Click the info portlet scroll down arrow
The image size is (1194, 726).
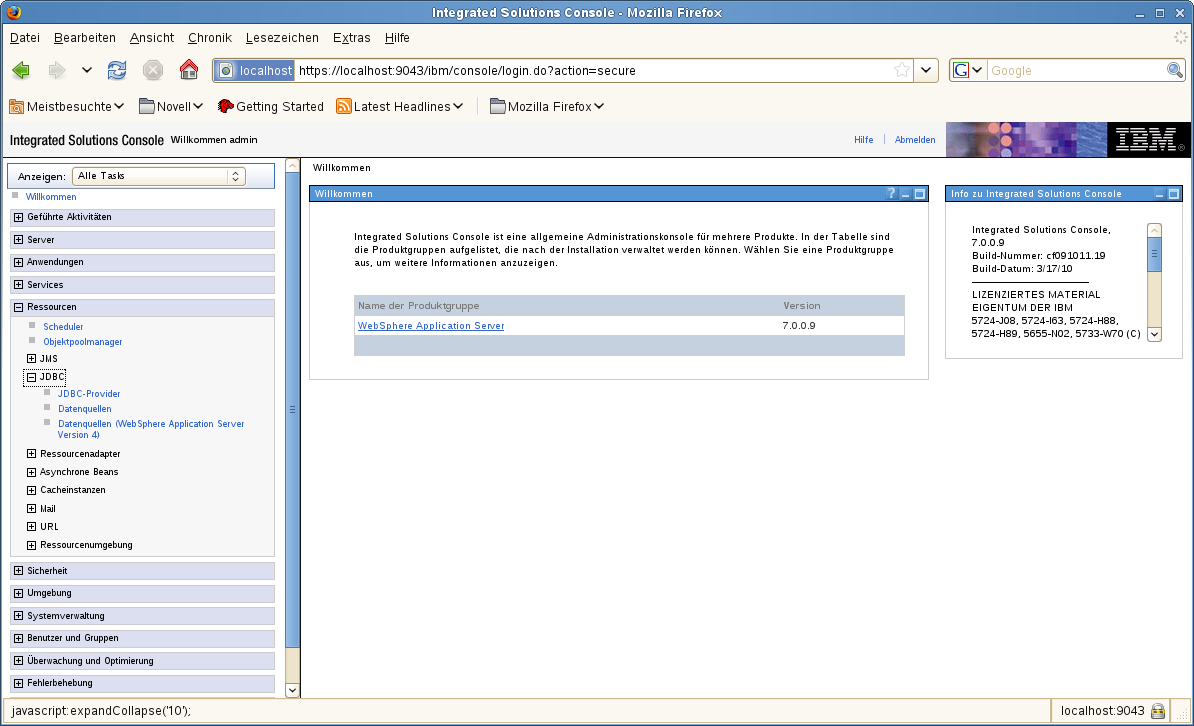1154,334
